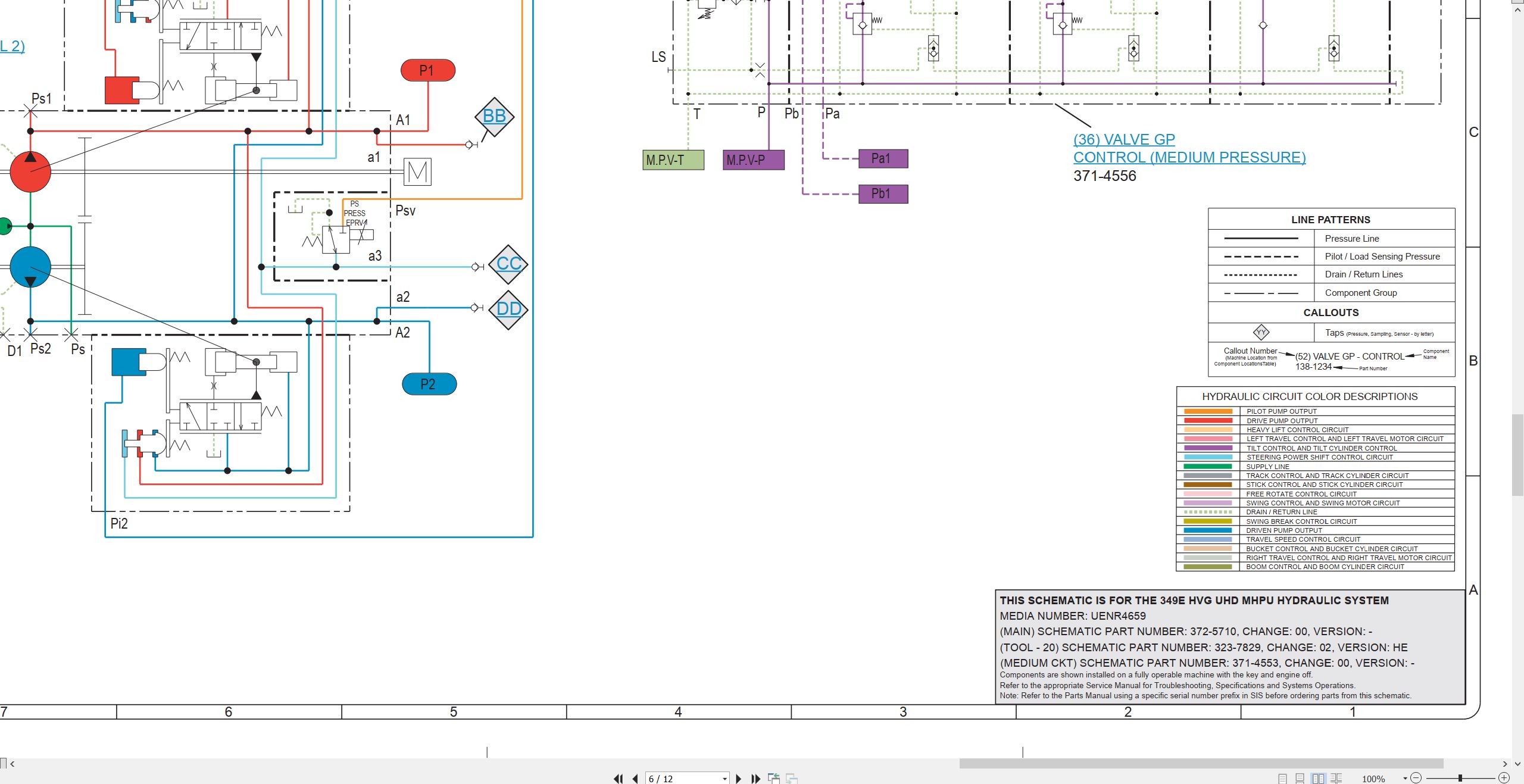The height and width of the screenshot is (784, 1524).
Task: Select continuous facing view layout
Action: pos(1336,779)
